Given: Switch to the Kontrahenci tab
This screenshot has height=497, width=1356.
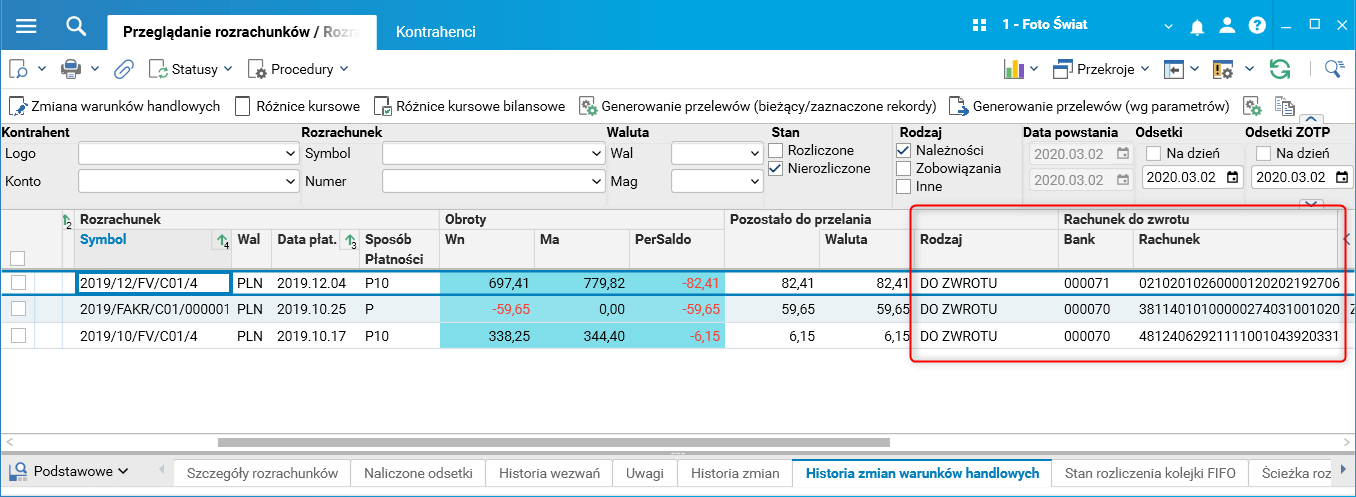Looking at the screenshot, I should (436, 32).
